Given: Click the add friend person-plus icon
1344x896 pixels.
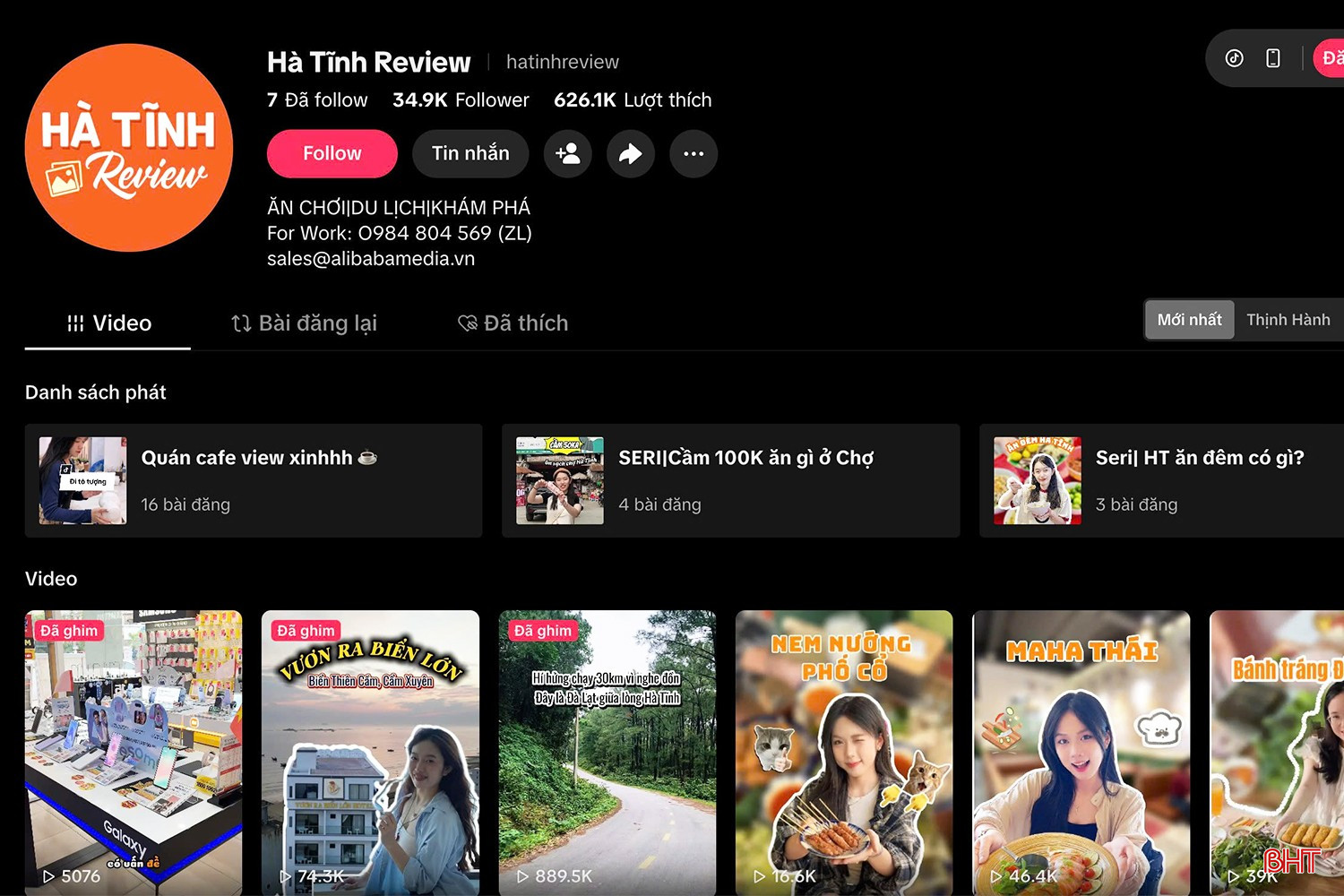Looking at the screenshot, I should pos(568,154).
